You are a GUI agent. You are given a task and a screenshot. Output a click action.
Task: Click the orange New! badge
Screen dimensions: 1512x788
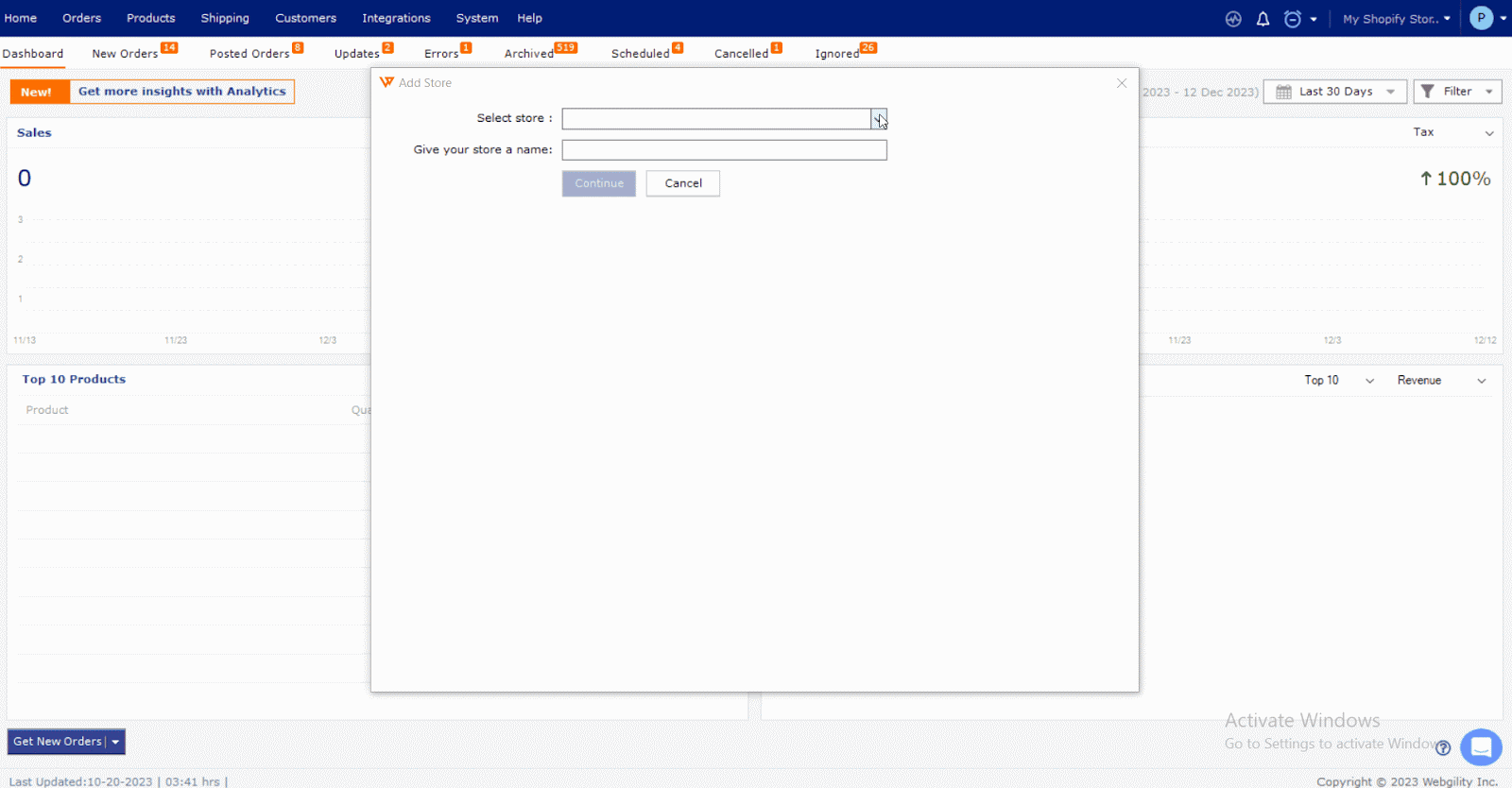point(39,92)
